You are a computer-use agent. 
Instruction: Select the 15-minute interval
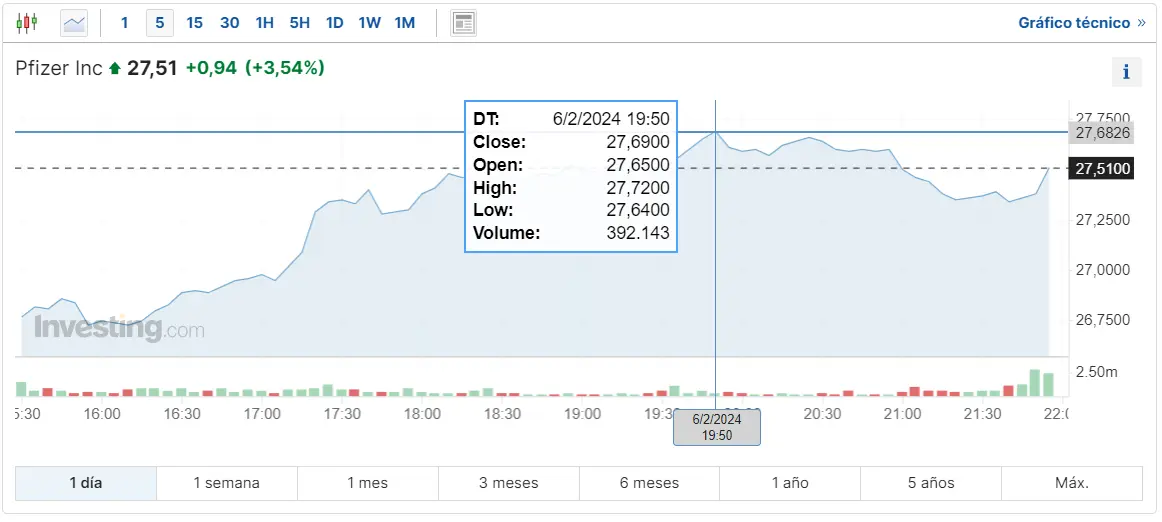click(194, 22)
